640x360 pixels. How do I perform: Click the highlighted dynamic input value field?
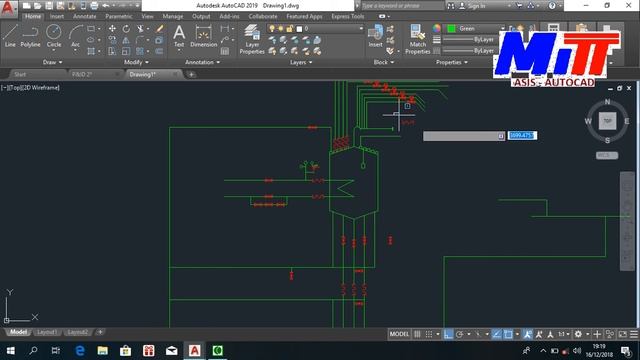[x=522, y=136]
